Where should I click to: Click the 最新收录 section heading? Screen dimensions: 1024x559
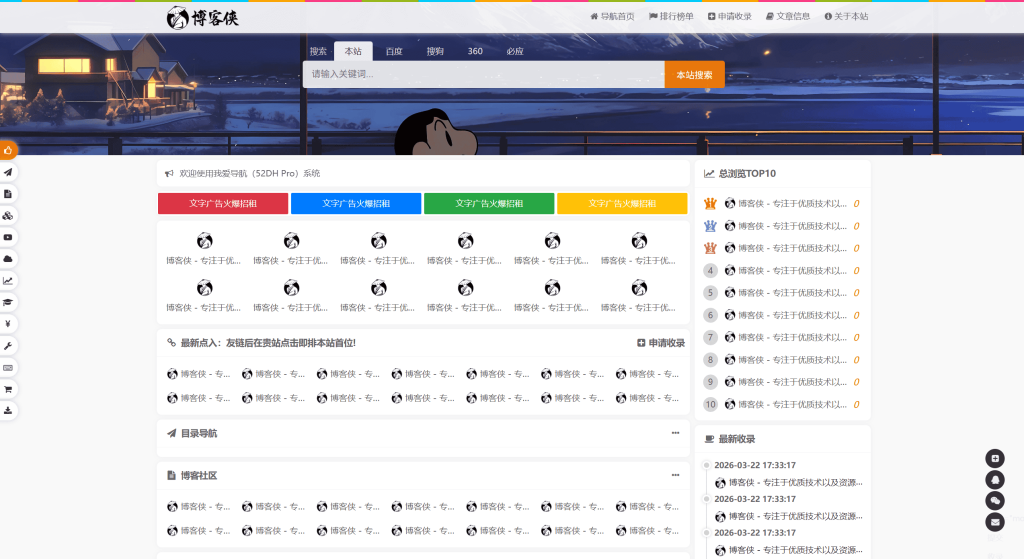[737, 439]
